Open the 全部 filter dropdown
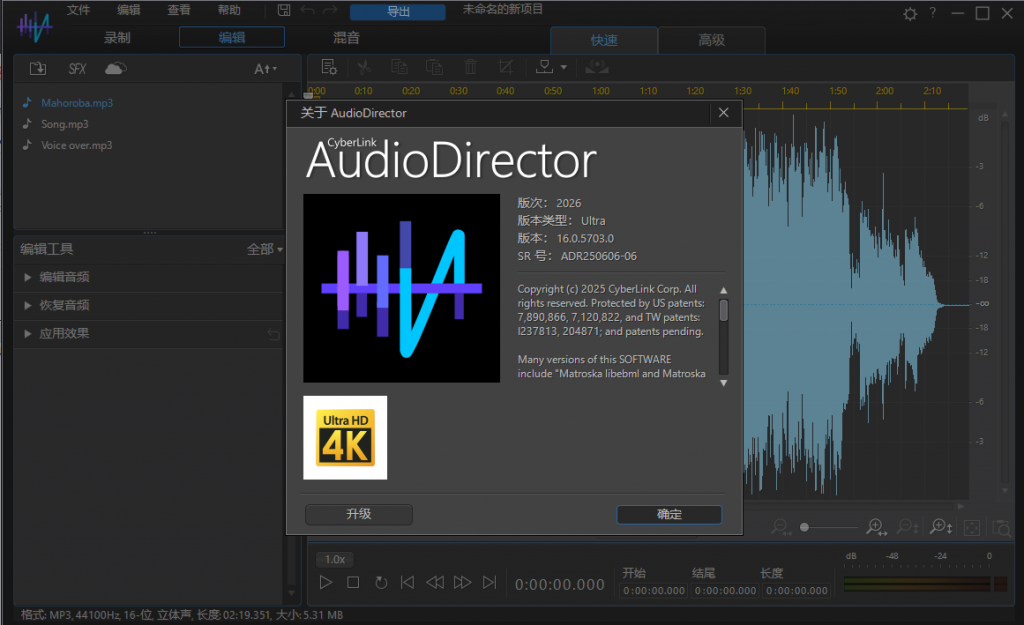Viewport: 1024px width, 625px height. click(265, 249)
